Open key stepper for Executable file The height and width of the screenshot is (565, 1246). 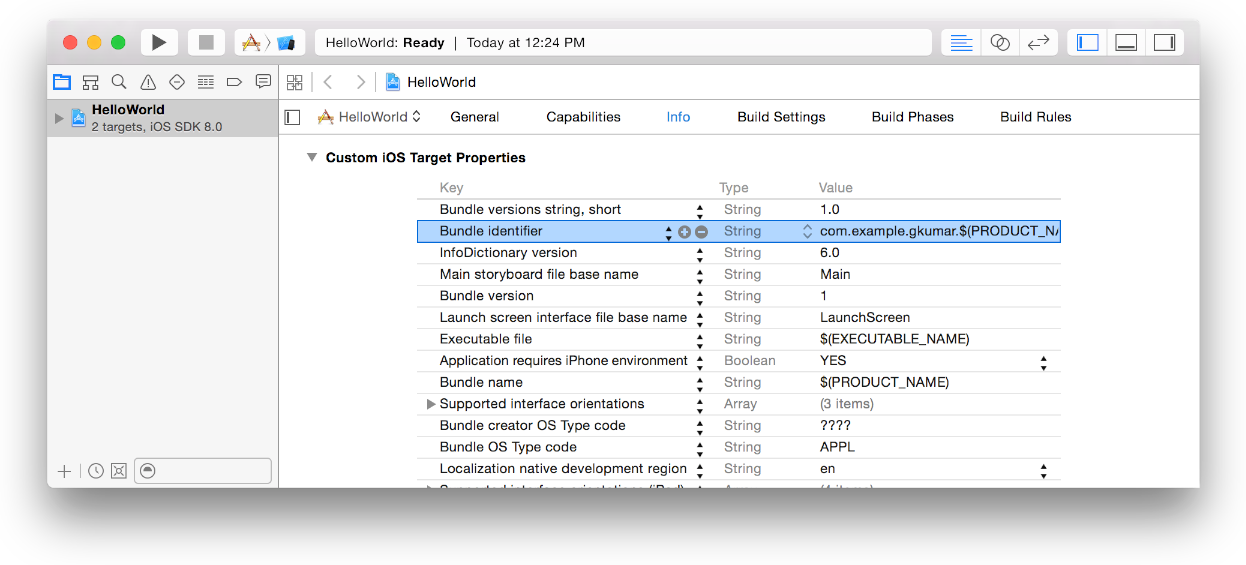coord(700,340)
